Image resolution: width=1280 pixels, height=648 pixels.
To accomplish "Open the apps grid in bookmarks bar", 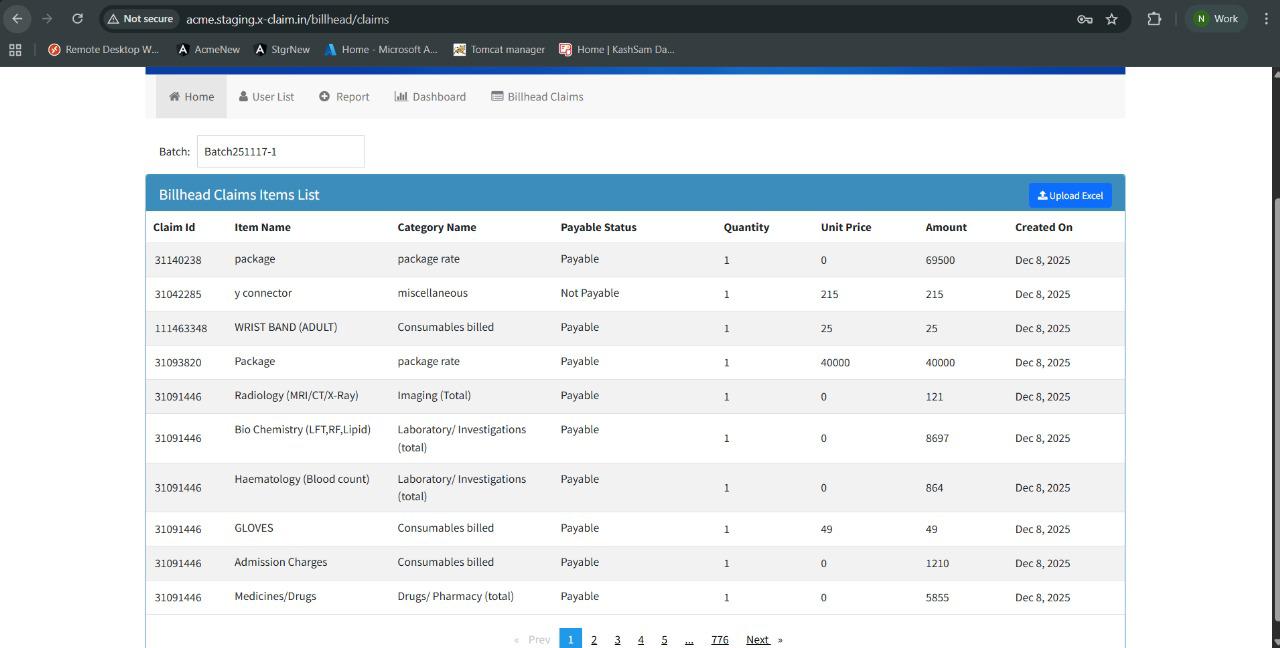I will pos(15,49).
